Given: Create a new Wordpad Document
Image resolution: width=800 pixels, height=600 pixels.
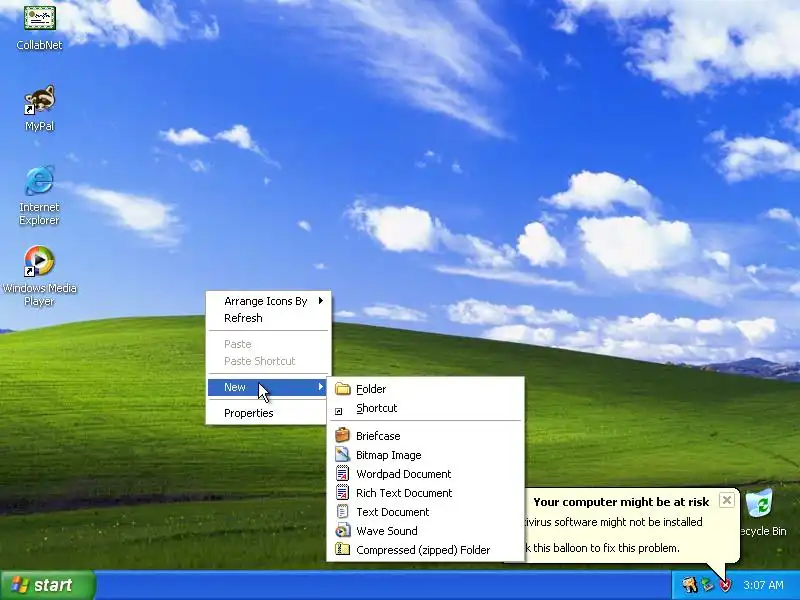Looking at the screenshot, I should tap(426, 473).
